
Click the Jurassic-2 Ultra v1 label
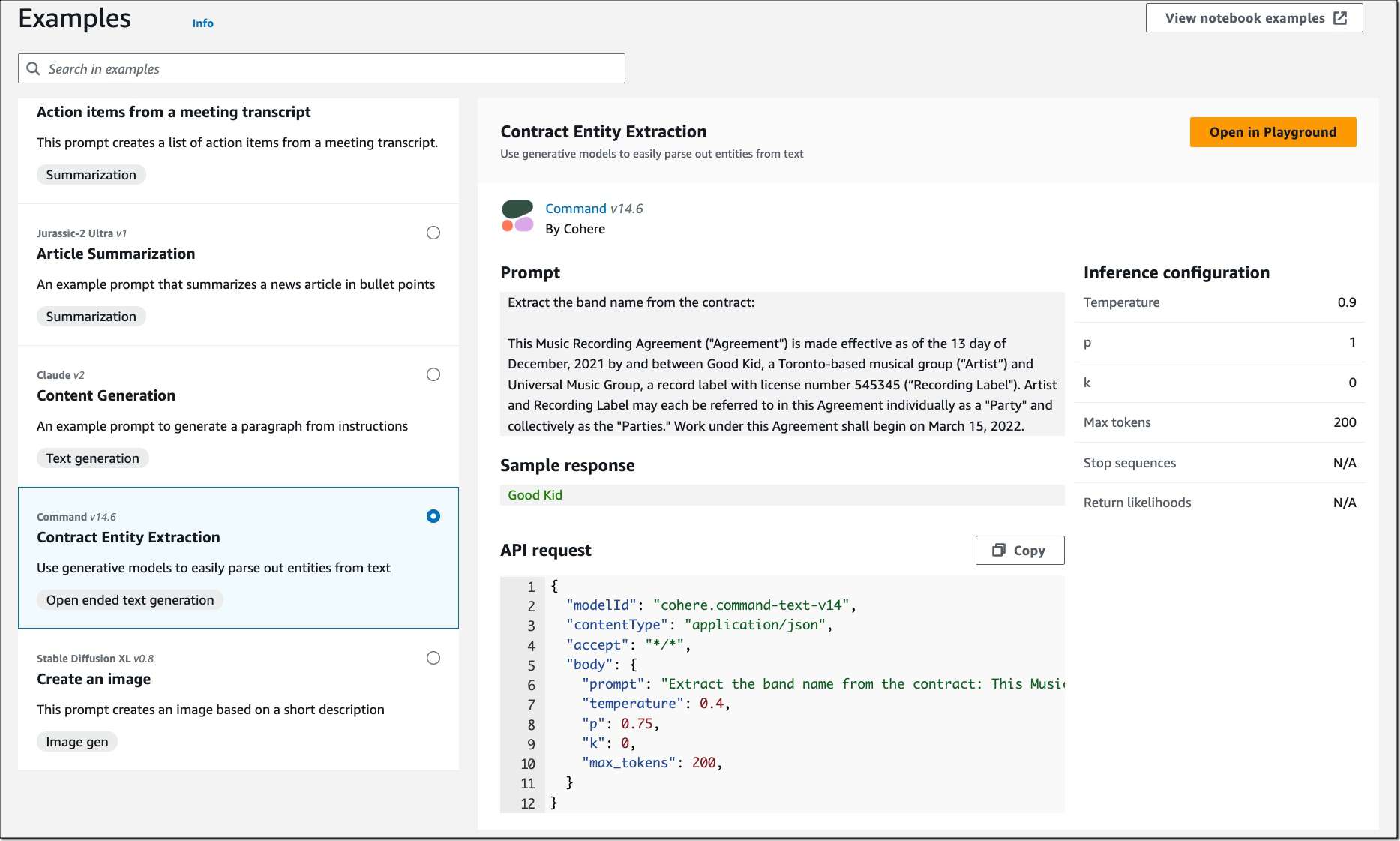pos(82,233)
